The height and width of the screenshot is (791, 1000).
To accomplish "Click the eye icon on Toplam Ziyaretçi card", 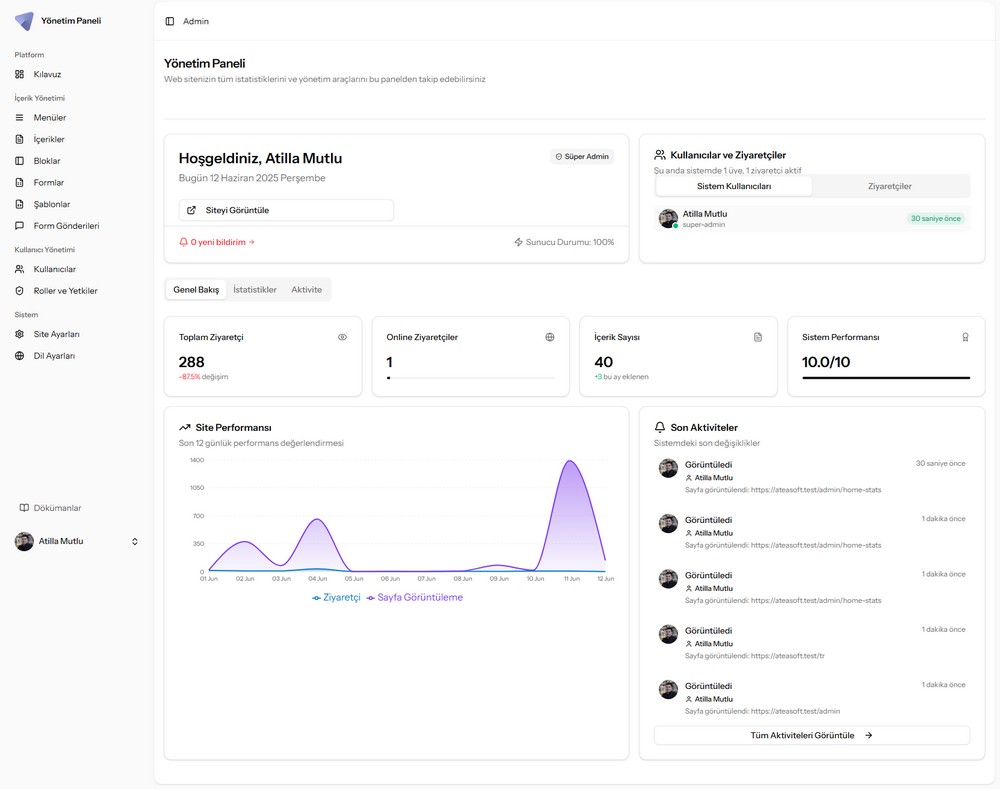I will [x=342, y=337].
